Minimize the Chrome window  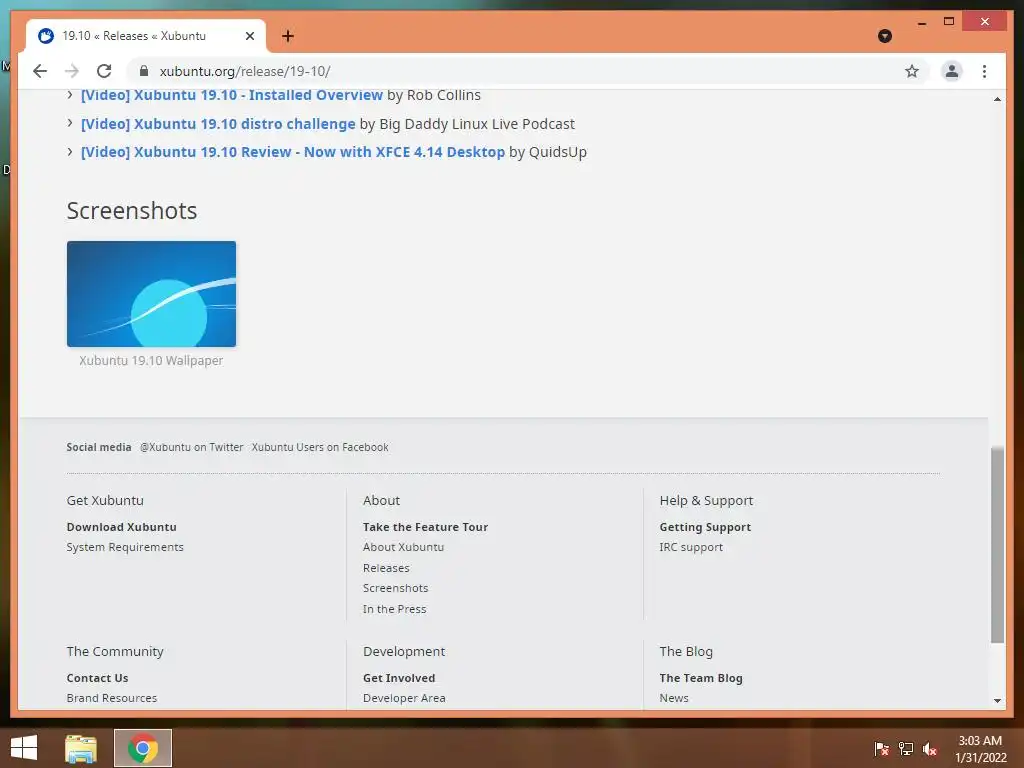pyautogui.click(x=921, y=22)
